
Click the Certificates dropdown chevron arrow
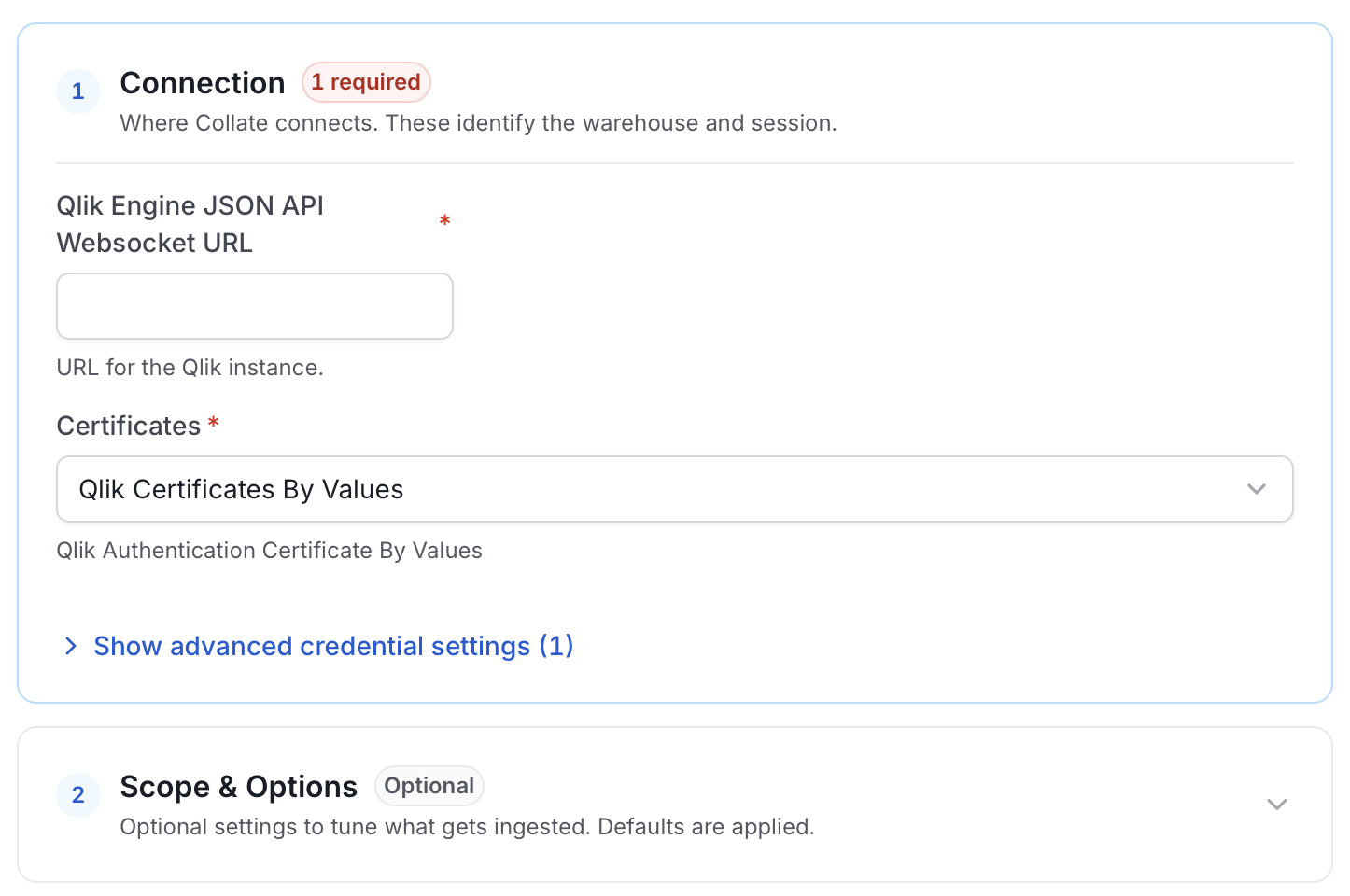point(1257,489)
